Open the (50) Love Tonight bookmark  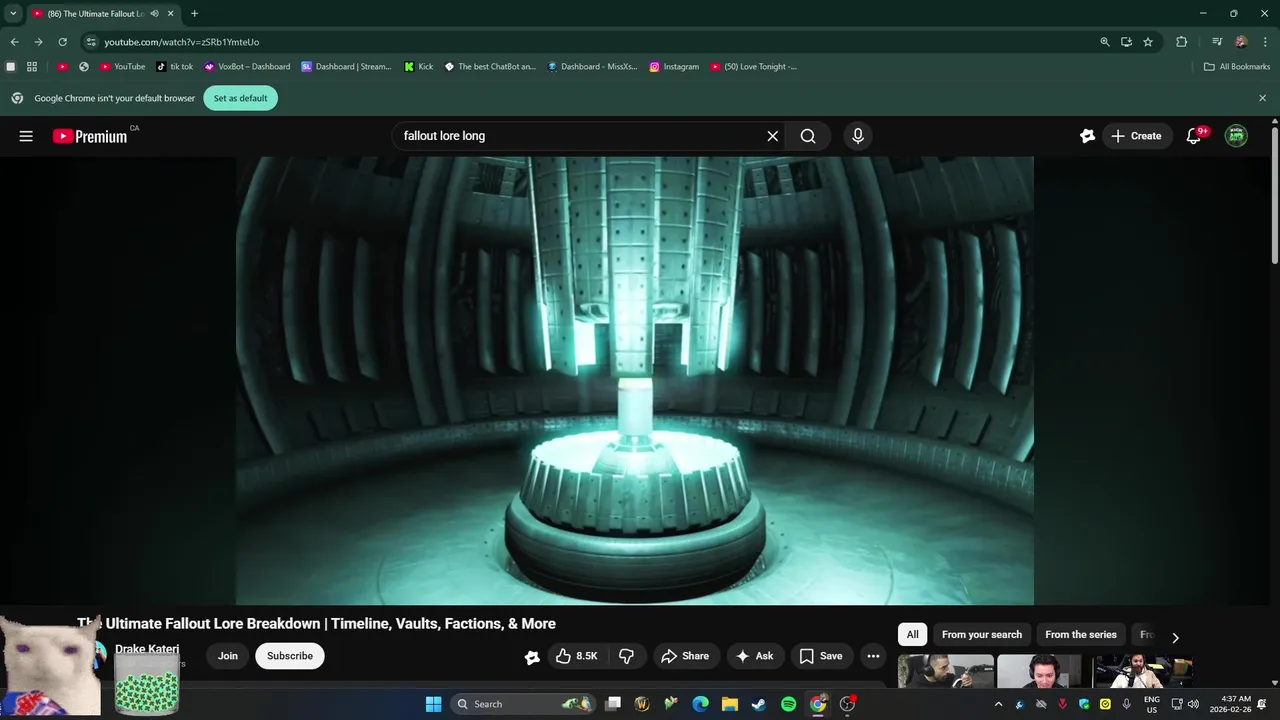(x=753, y=67)
